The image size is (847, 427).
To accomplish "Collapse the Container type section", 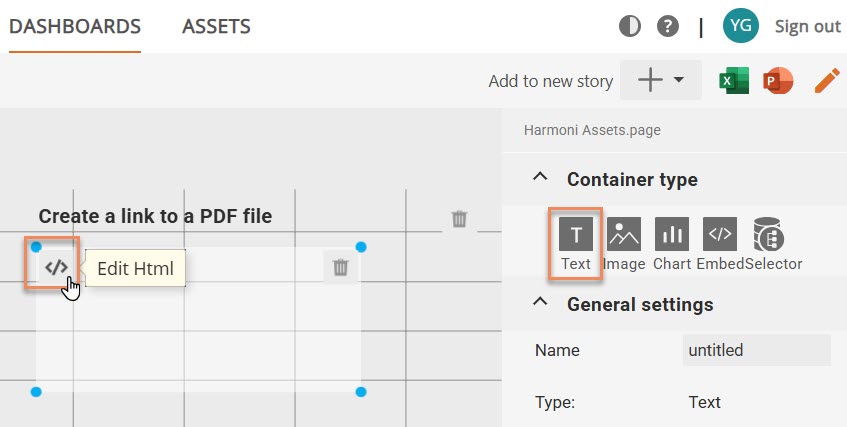I will click(540, 177).
